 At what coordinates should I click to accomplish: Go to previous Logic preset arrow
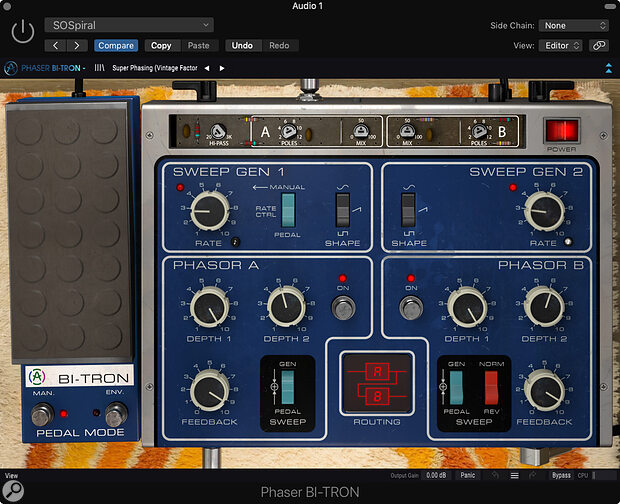[55, 45]
